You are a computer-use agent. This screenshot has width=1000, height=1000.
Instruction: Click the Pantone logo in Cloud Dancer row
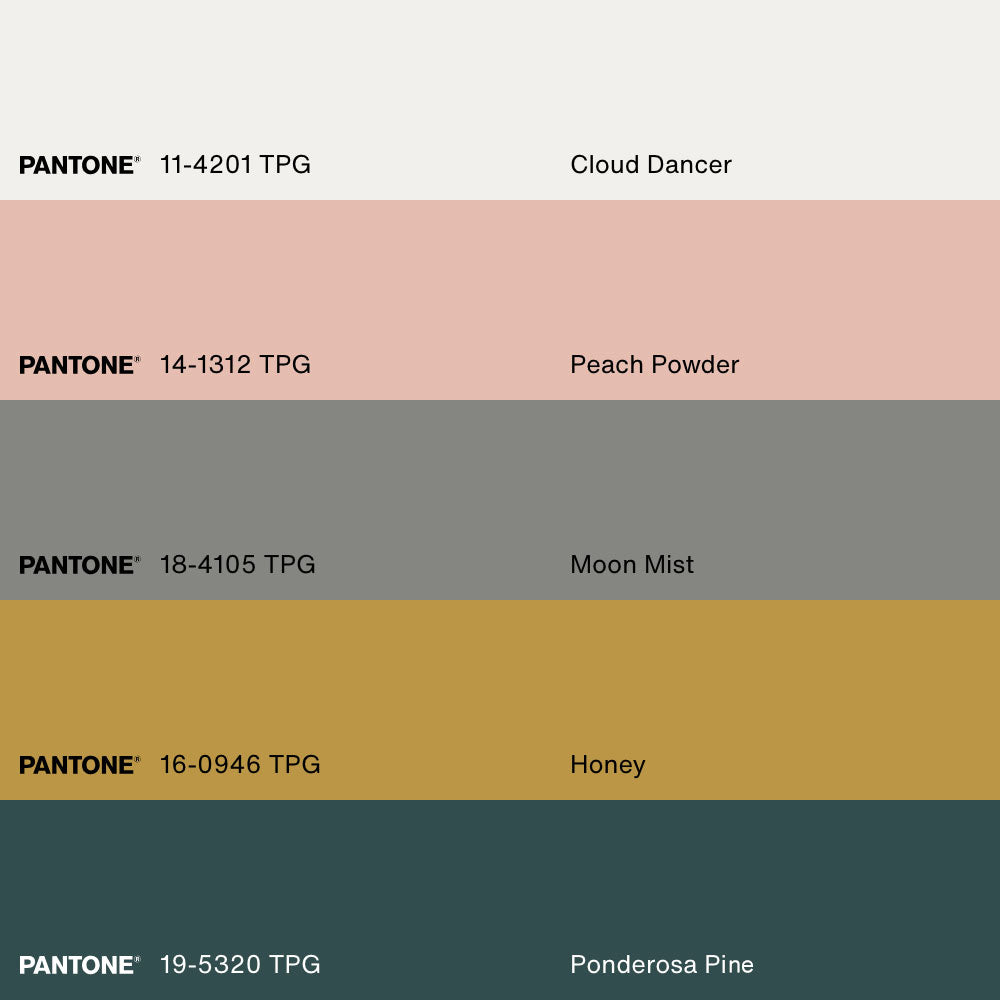tap(79, 165)
